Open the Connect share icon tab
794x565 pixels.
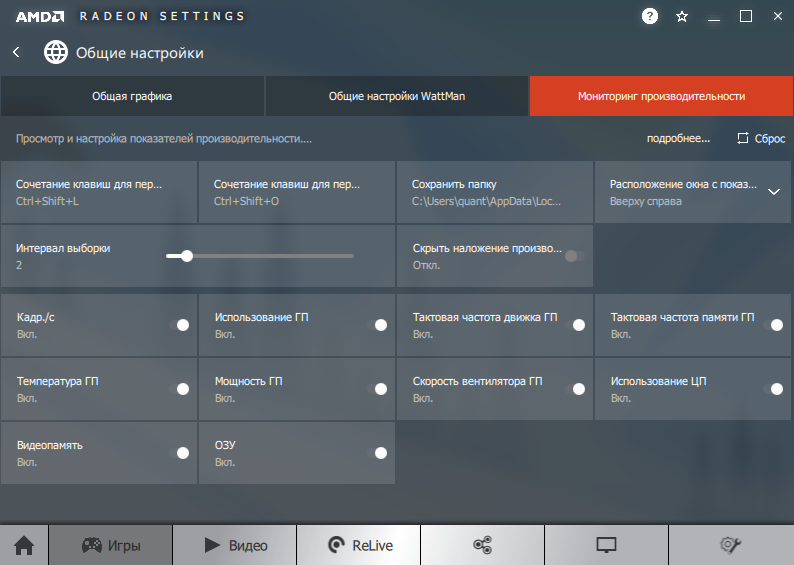(482, 545)
